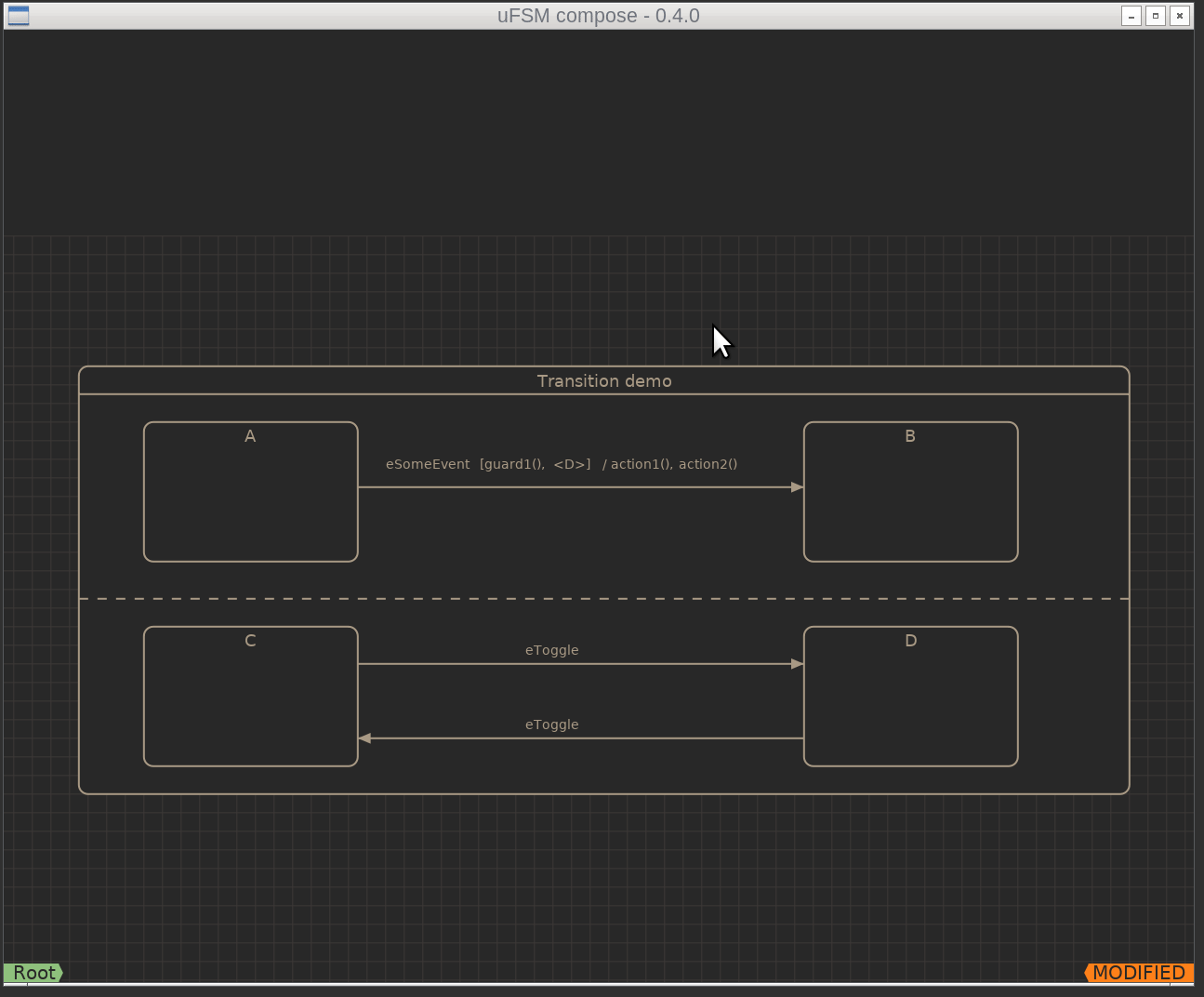Select state B box
The height and width of the screenshot is (997, 1204).
[911, 492]
